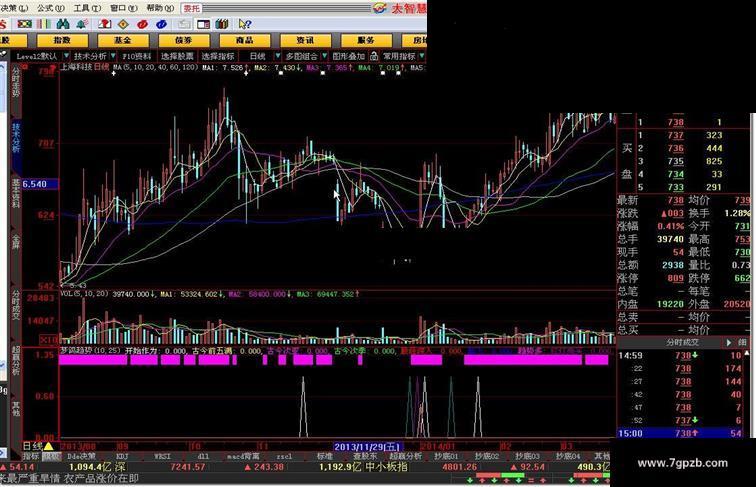Select the Dde决策 indicator tab
The image size is (756, 487).
coord(81,456)
